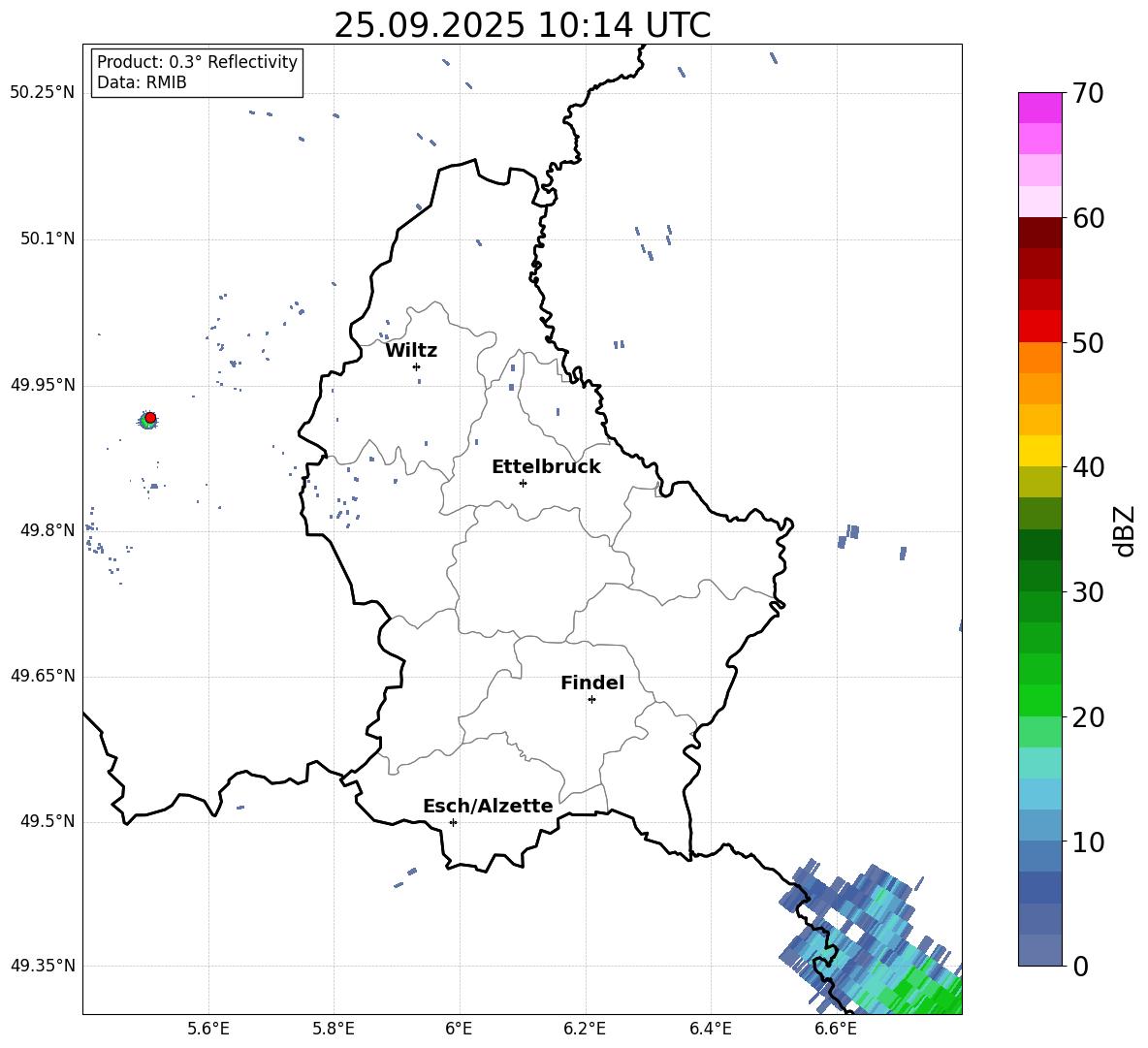
Task: Click the colorbar tick label 20
Action: point(1088,717)
